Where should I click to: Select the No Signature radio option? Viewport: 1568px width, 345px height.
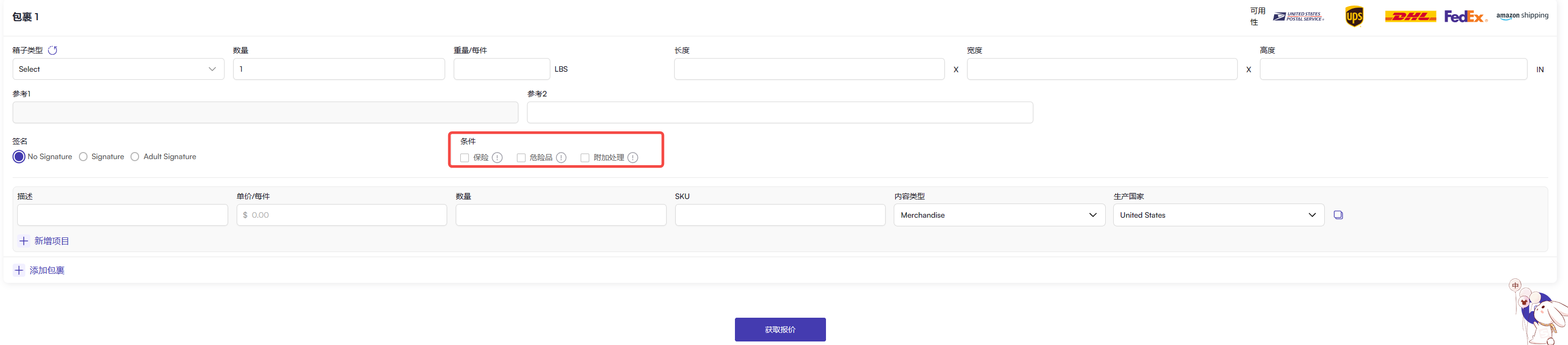(x=19, y=157)
